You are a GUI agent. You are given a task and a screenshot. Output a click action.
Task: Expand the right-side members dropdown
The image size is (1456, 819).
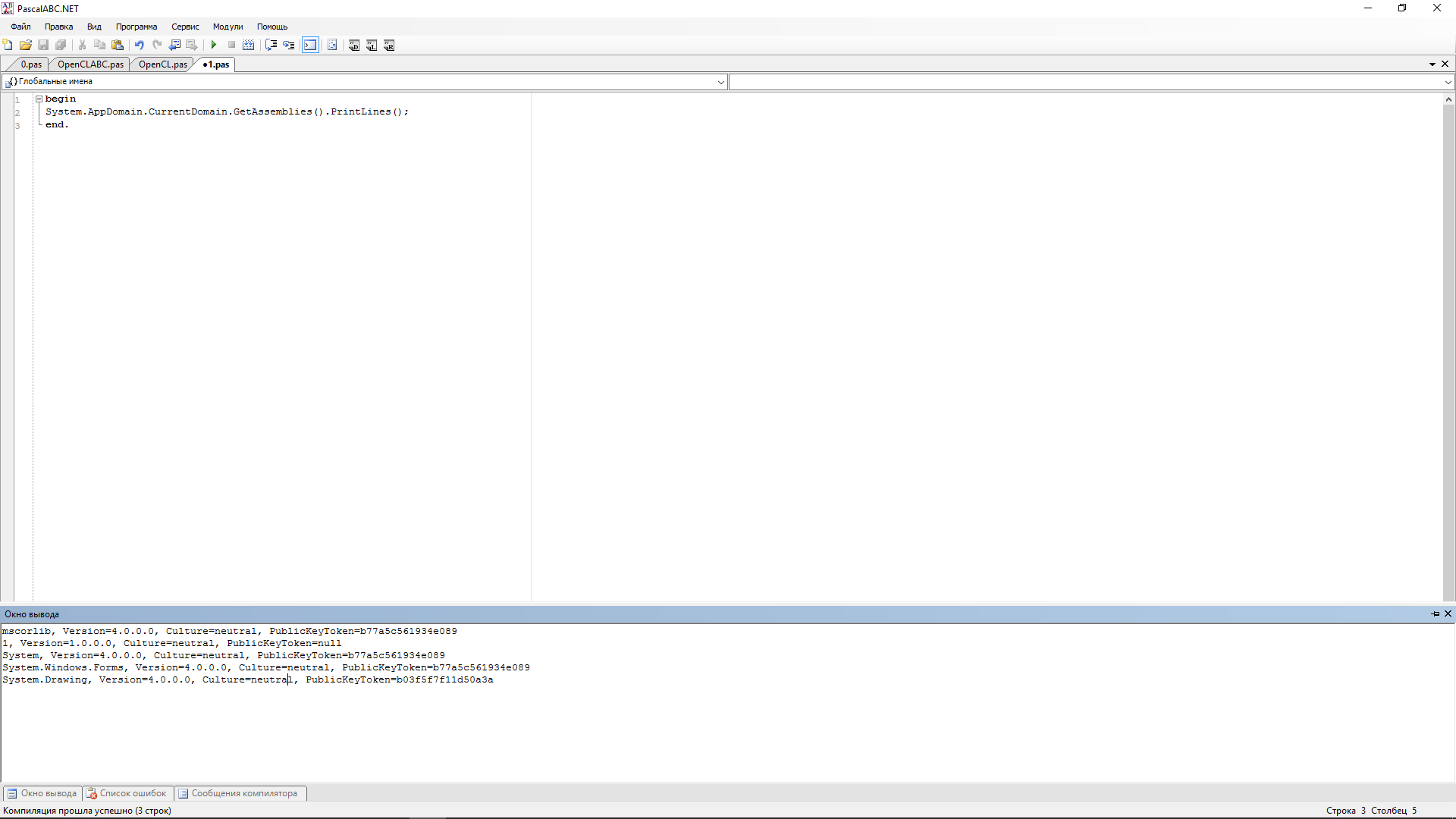coord(1448,82)
